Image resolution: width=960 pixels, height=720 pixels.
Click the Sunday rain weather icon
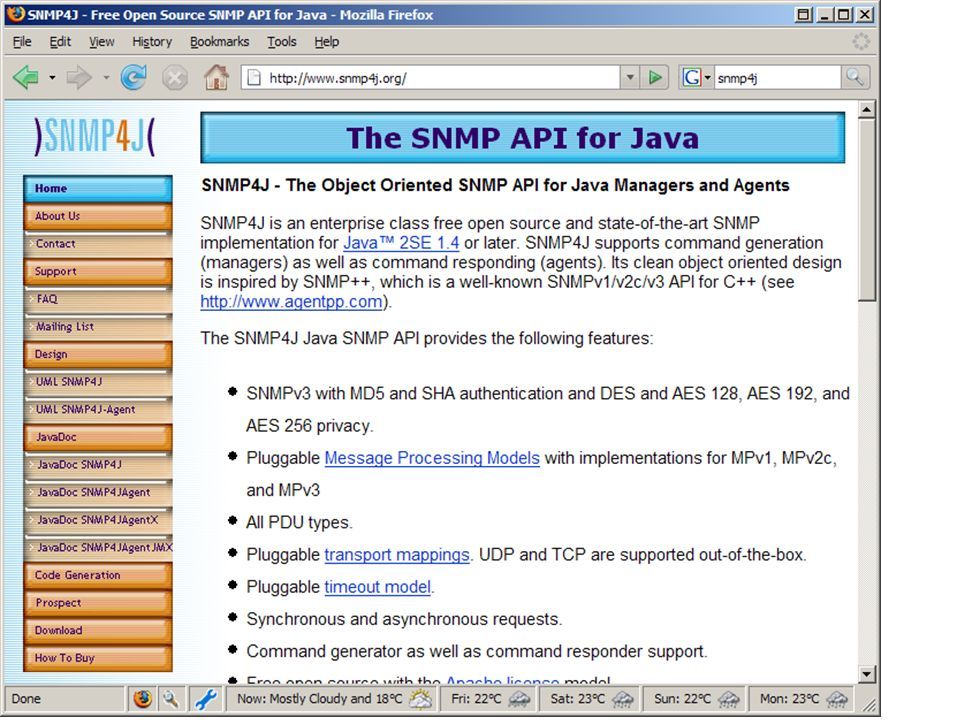click(x=729, y=699)
